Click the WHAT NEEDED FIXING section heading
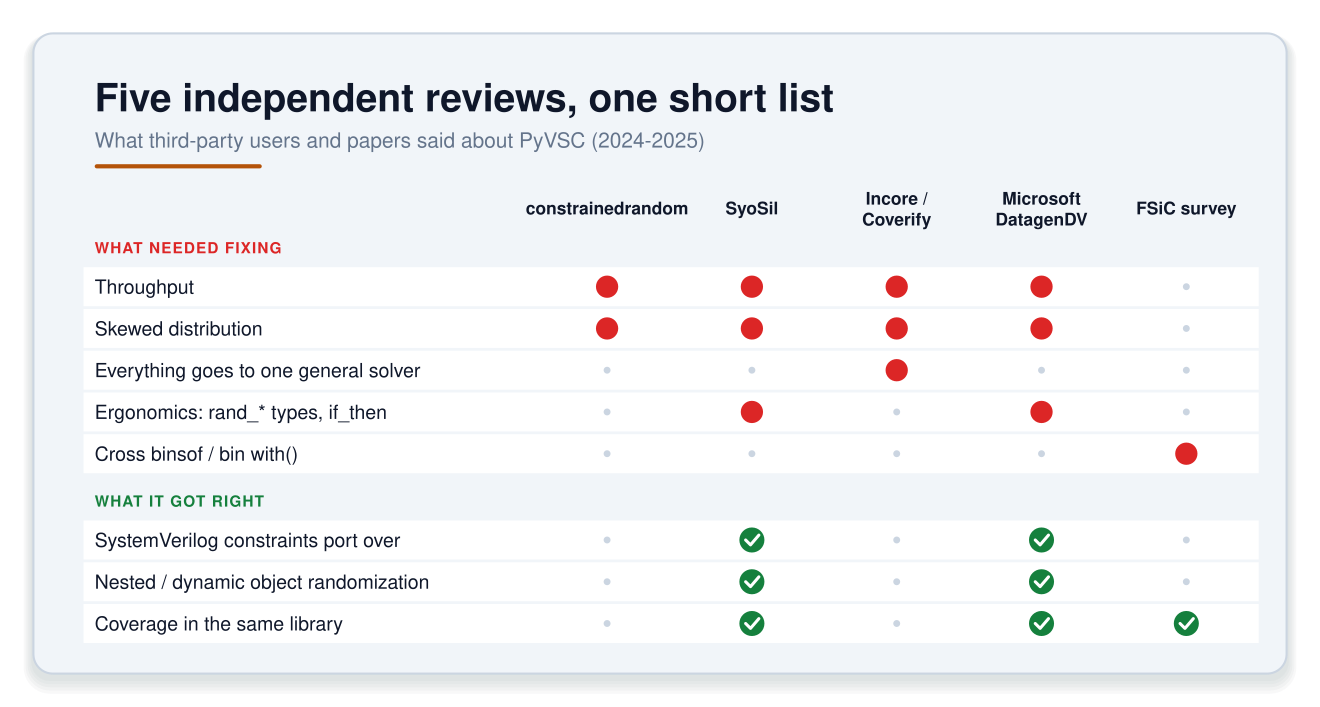Image resolution: width=1320 pixels, height=707 pixels. (x=188, y=248)
